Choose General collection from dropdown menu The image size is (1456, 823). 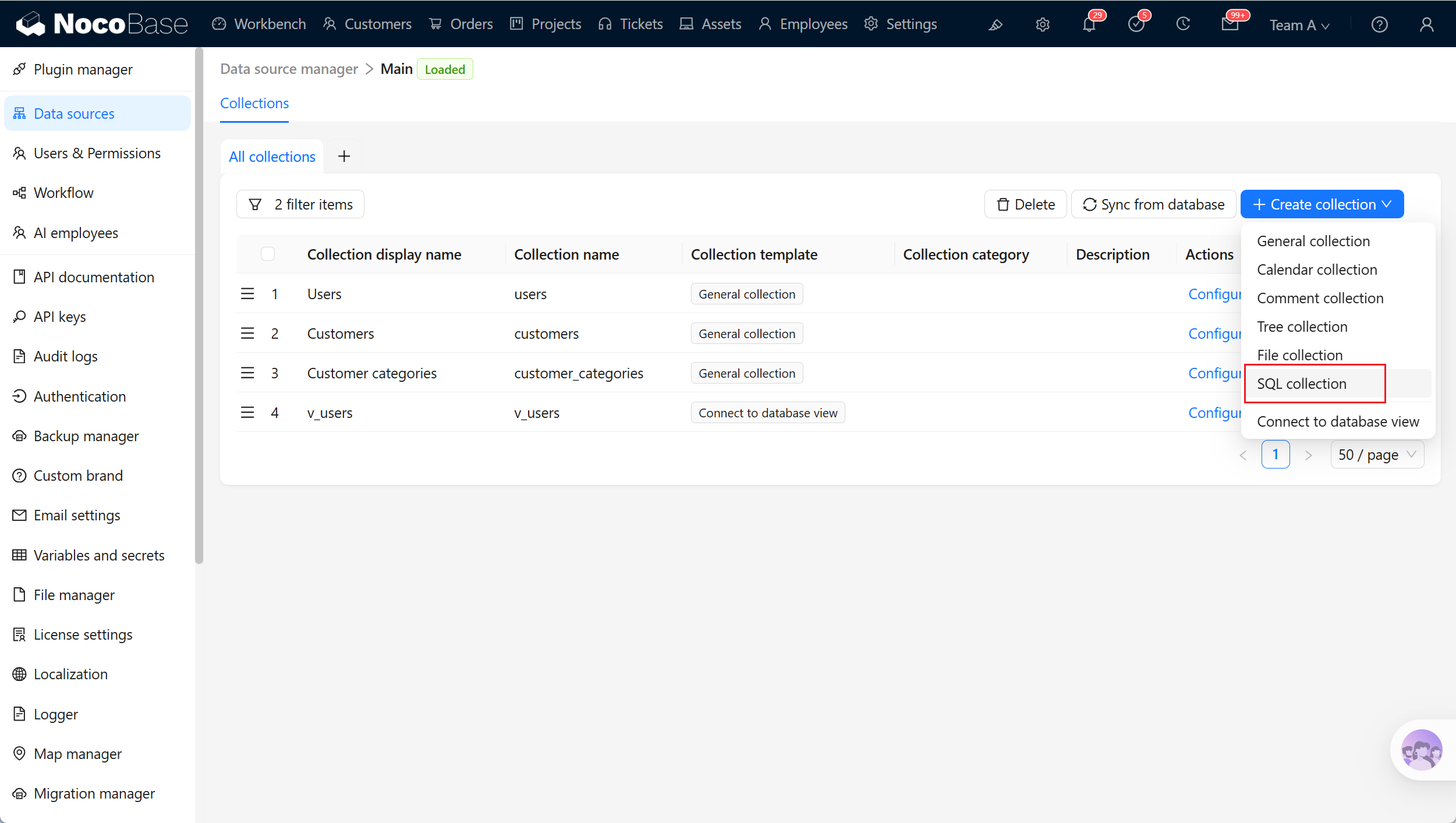coord(1338,241)
